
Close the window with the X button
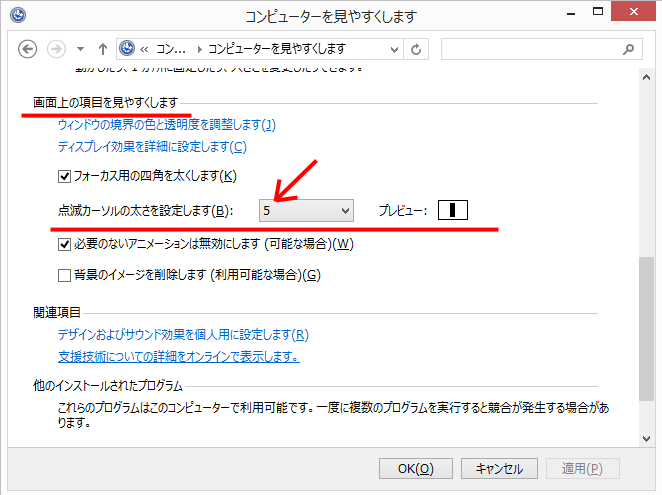[636, 15]
